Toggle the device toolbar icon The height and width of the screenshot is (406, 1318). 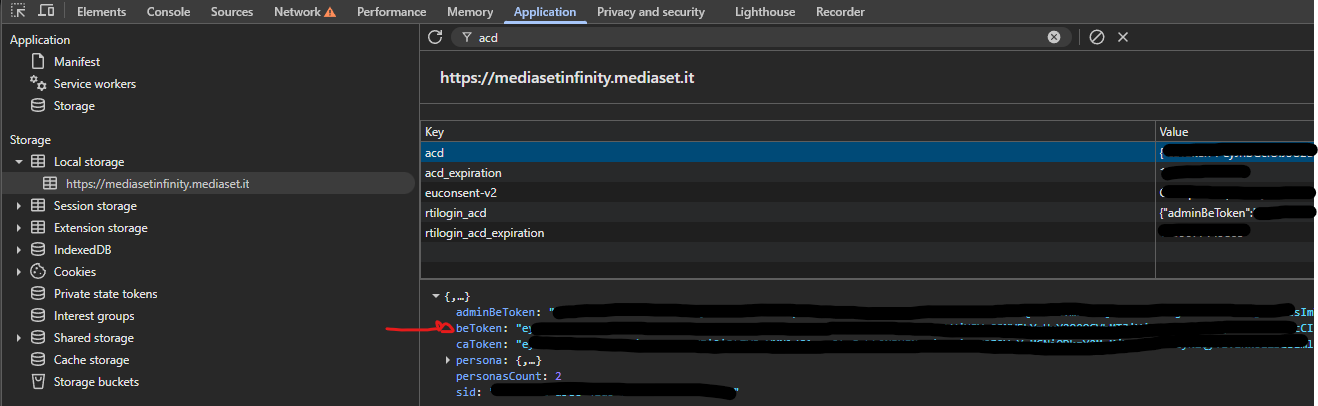click(46, 11)
